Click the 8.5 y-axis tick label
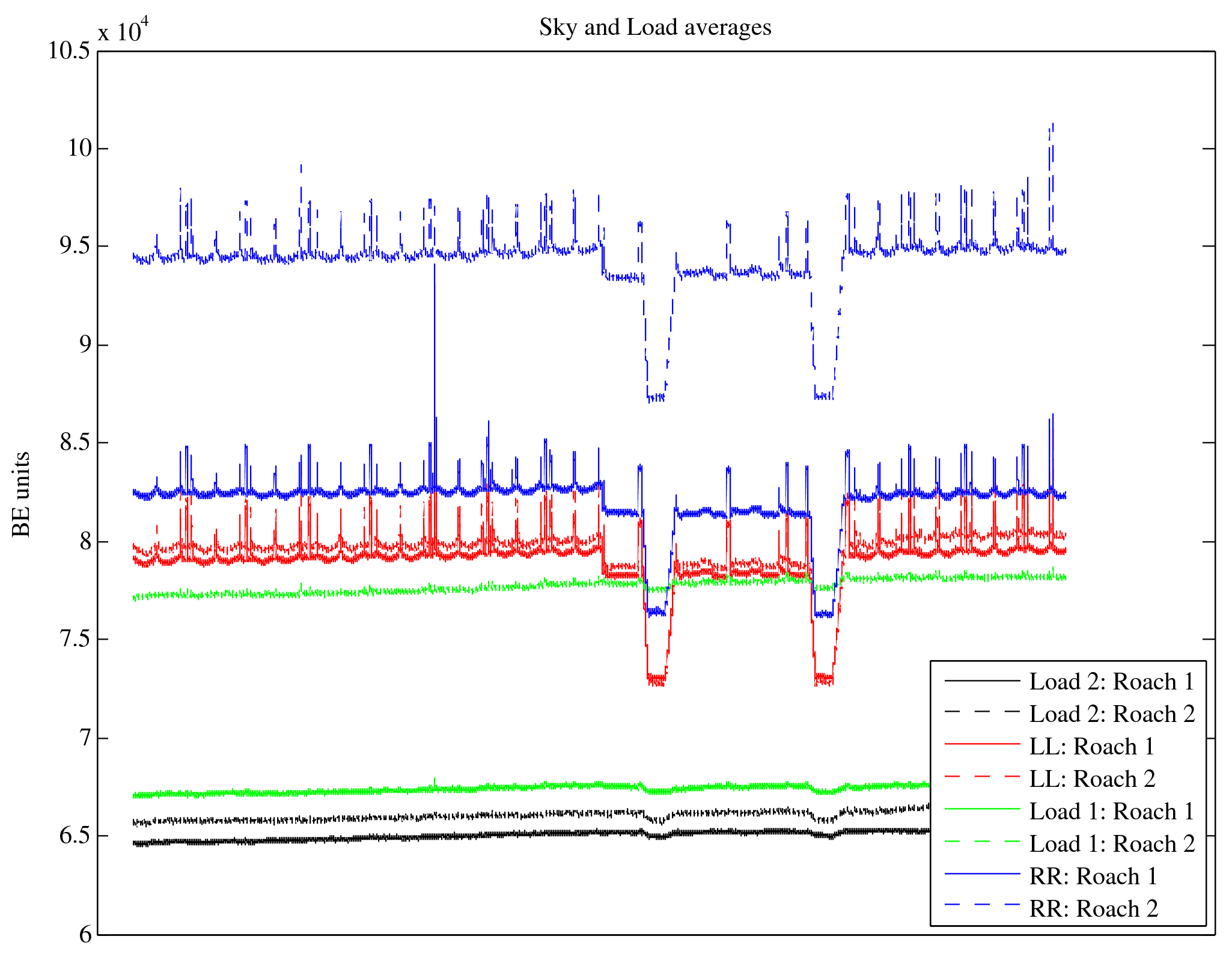Screen dimensions: 1232x957 coord(75,443)
